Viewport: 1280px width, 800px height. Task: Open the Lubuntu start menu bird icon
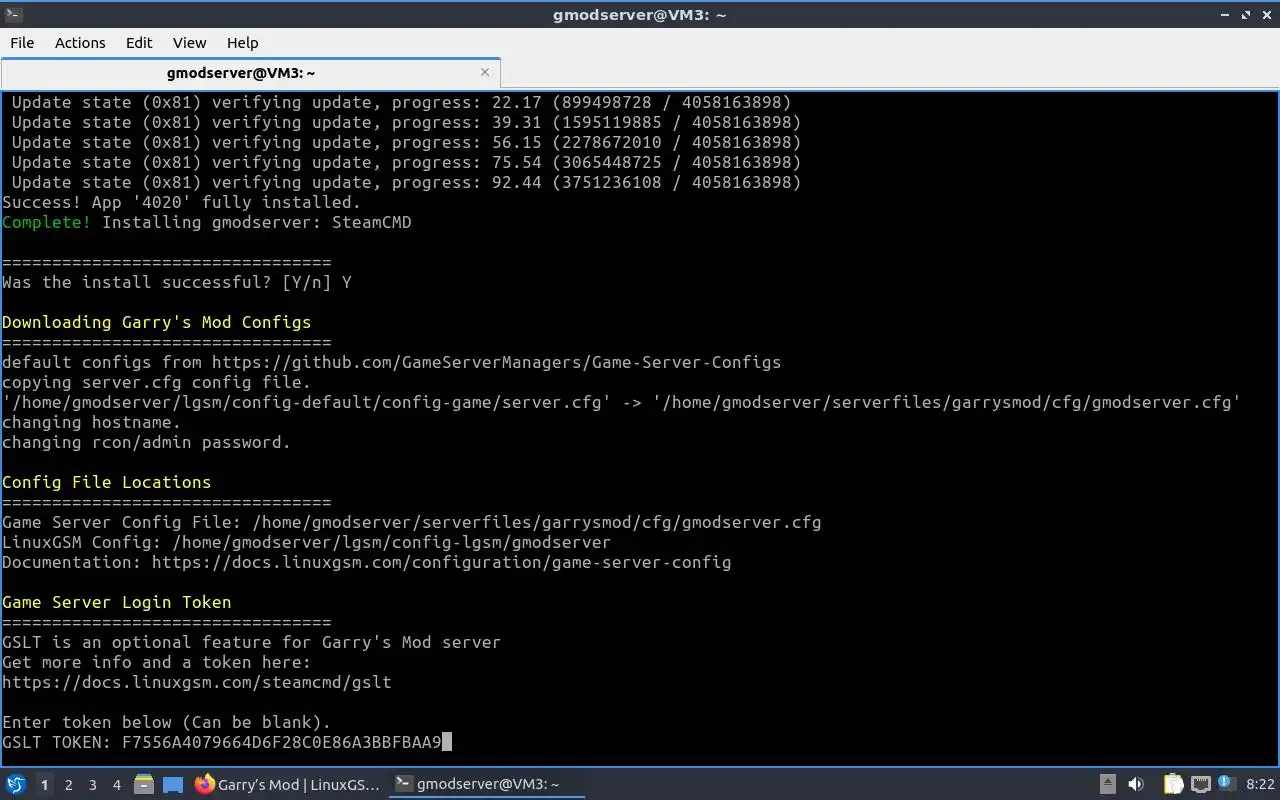pos(15,785)
